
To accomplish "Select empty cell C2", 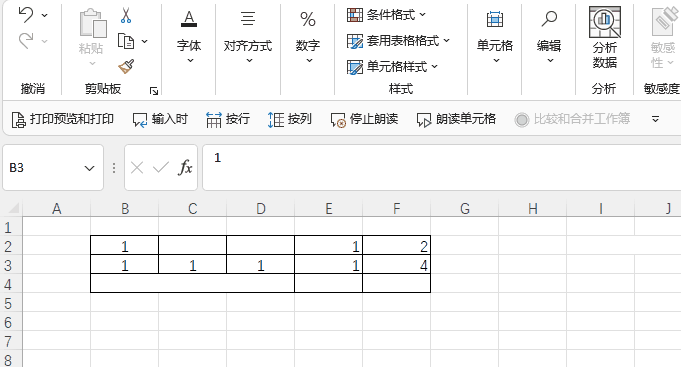I will [192, 245].
